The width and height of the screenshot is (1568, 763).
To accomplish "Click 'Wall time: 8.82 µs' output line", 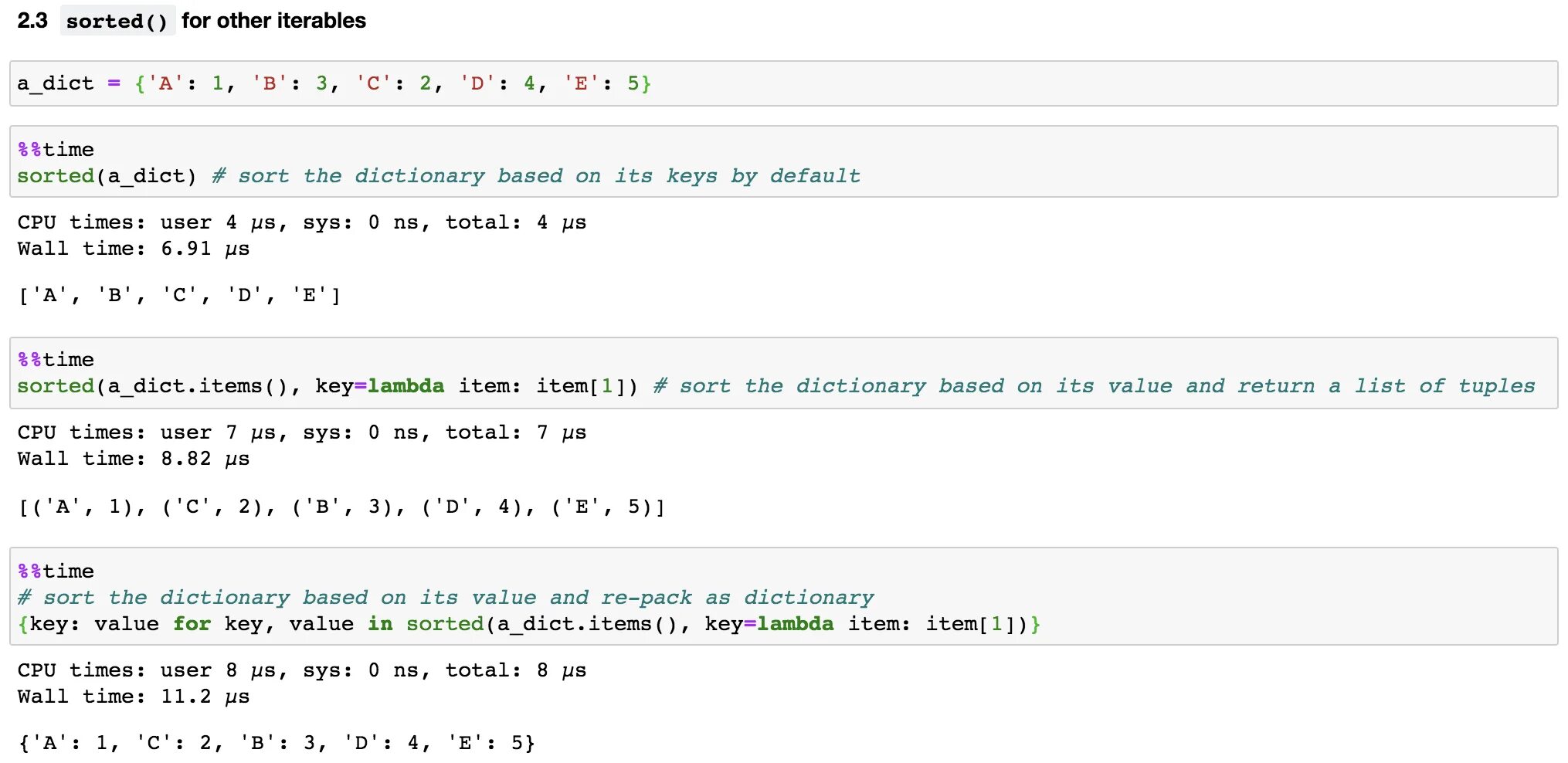I will pyautogui.click(x=134, y=459).
